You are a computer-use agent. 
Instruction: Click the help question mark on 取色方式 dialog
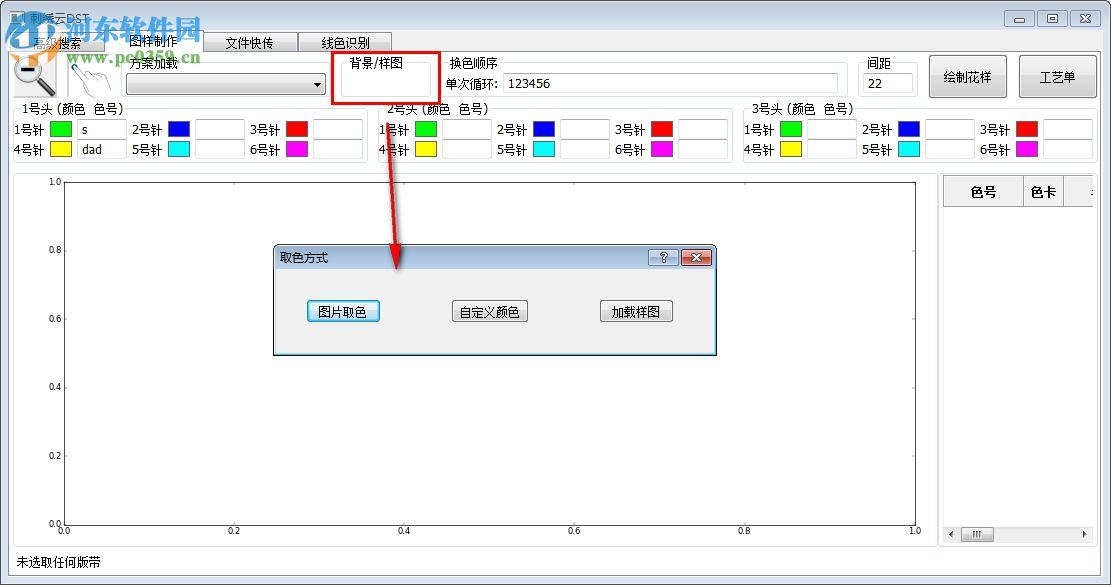click(x=663, y=257)
